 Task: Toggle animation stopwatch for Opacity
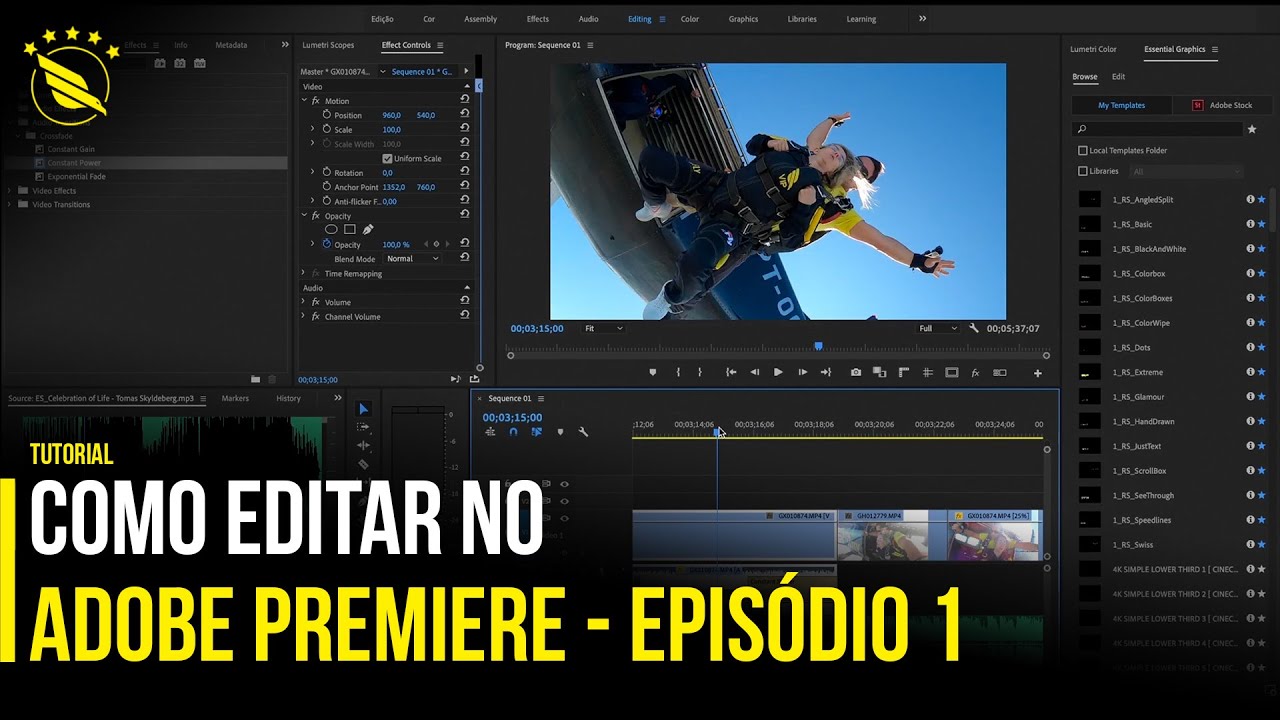coord(326,244)
